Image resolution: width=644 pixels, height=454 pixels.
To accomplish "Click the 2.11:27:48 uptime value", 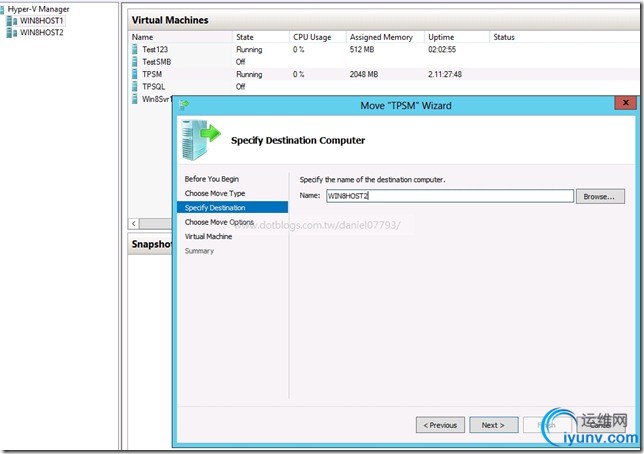I will [445, 74].
